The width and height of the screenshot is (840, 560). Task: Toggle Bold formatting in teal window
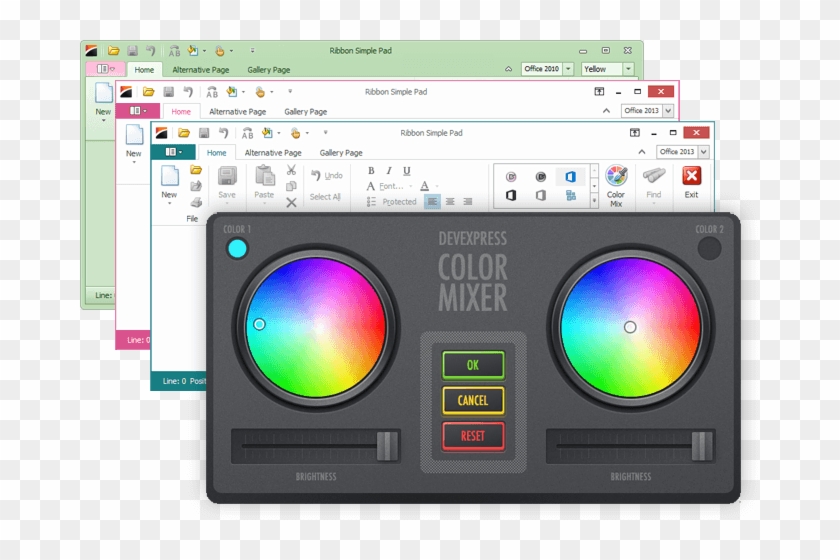point(371,170)
